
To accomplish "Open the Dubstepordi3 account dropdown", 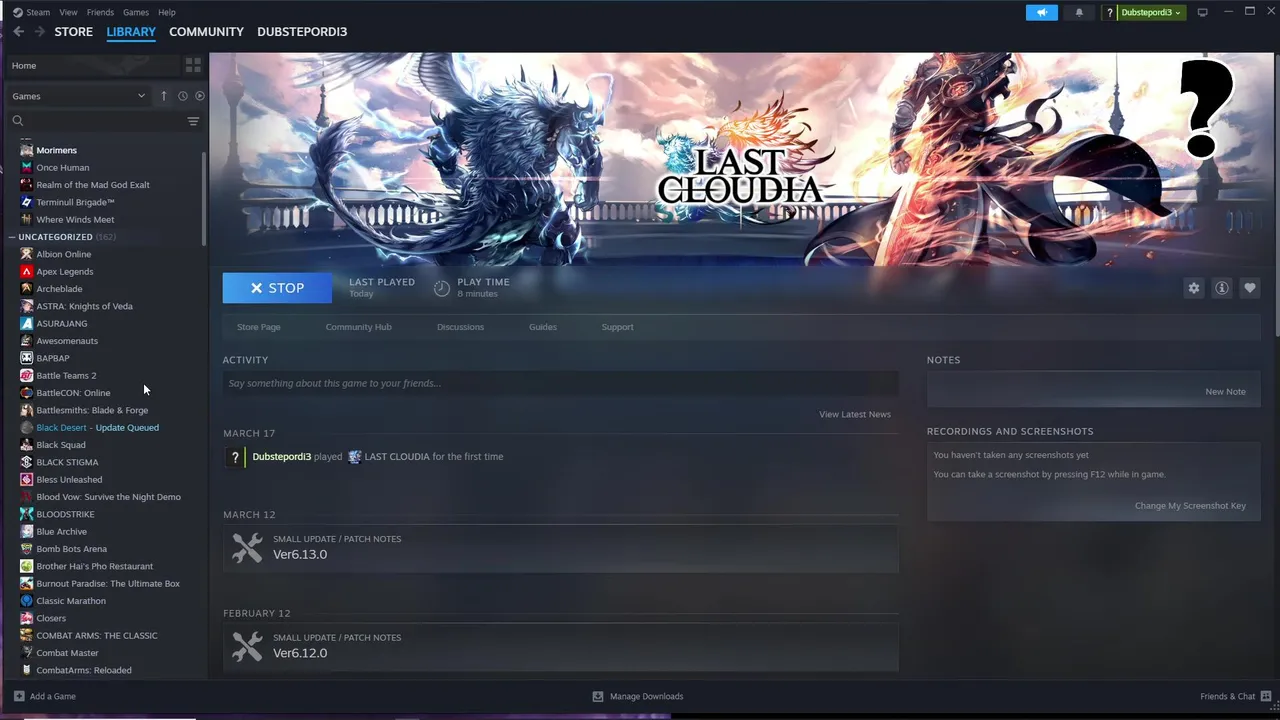I will (x=1150, y=12).
